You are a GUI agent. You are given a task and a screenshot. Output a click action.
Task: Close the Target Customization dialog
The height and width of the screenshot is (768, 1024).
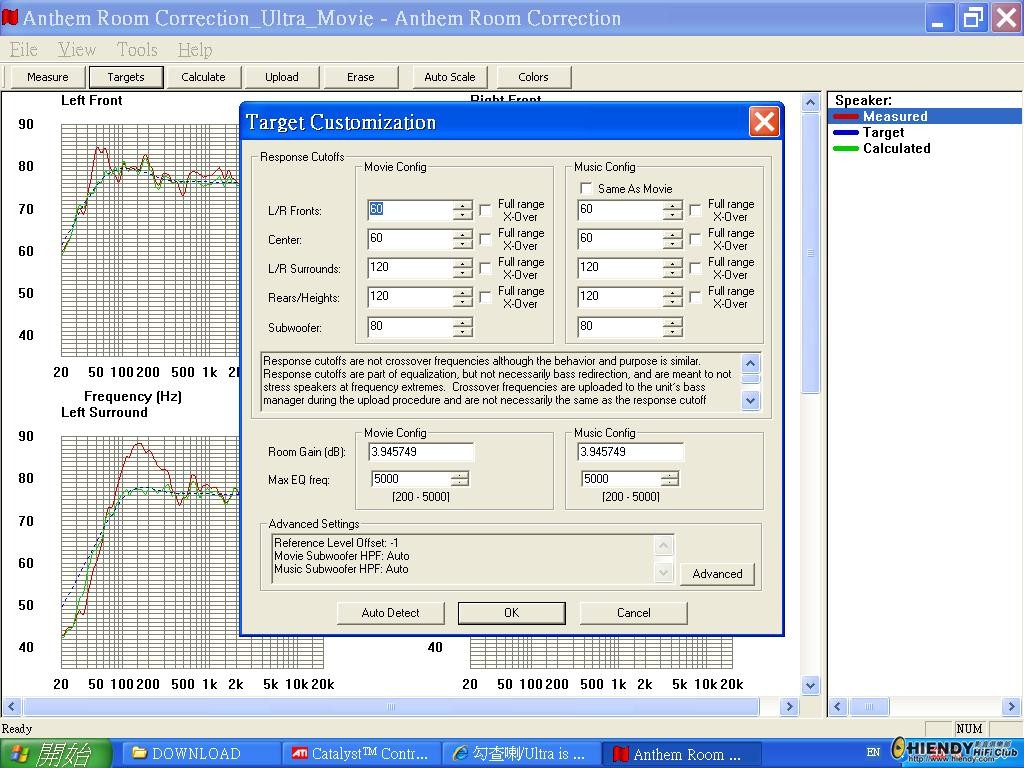[x=764, y=121]
